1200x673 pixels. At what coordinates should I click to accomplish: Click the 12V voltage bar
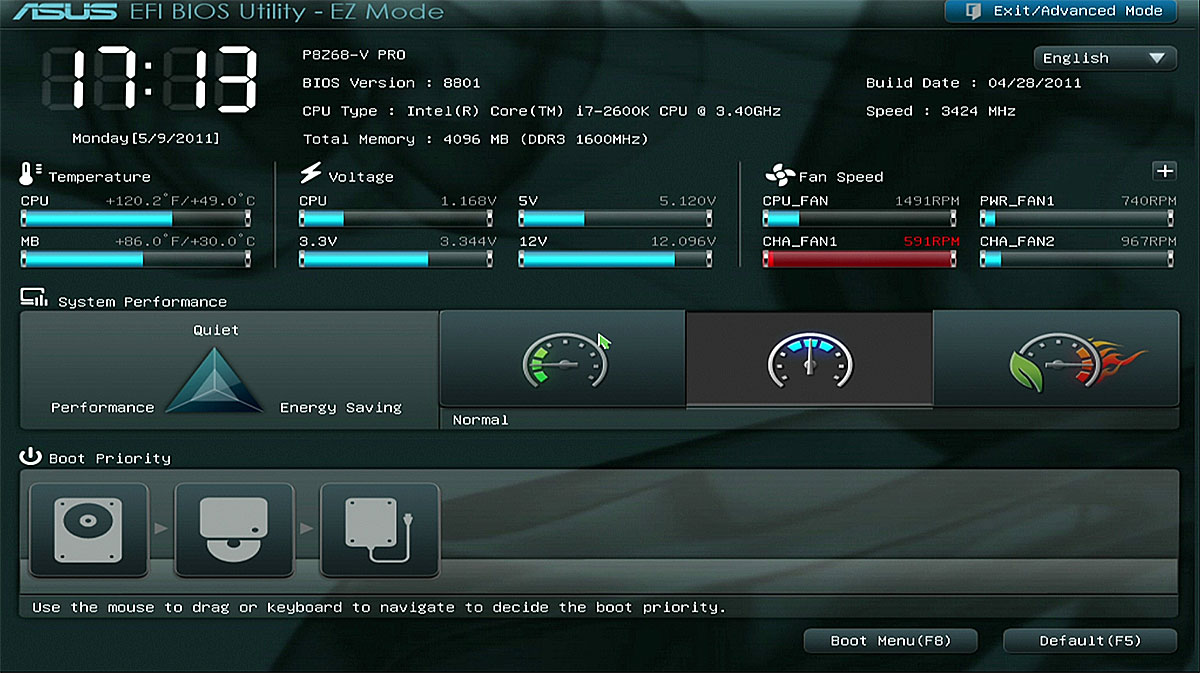pyautogui.click(x=617, y=259)
